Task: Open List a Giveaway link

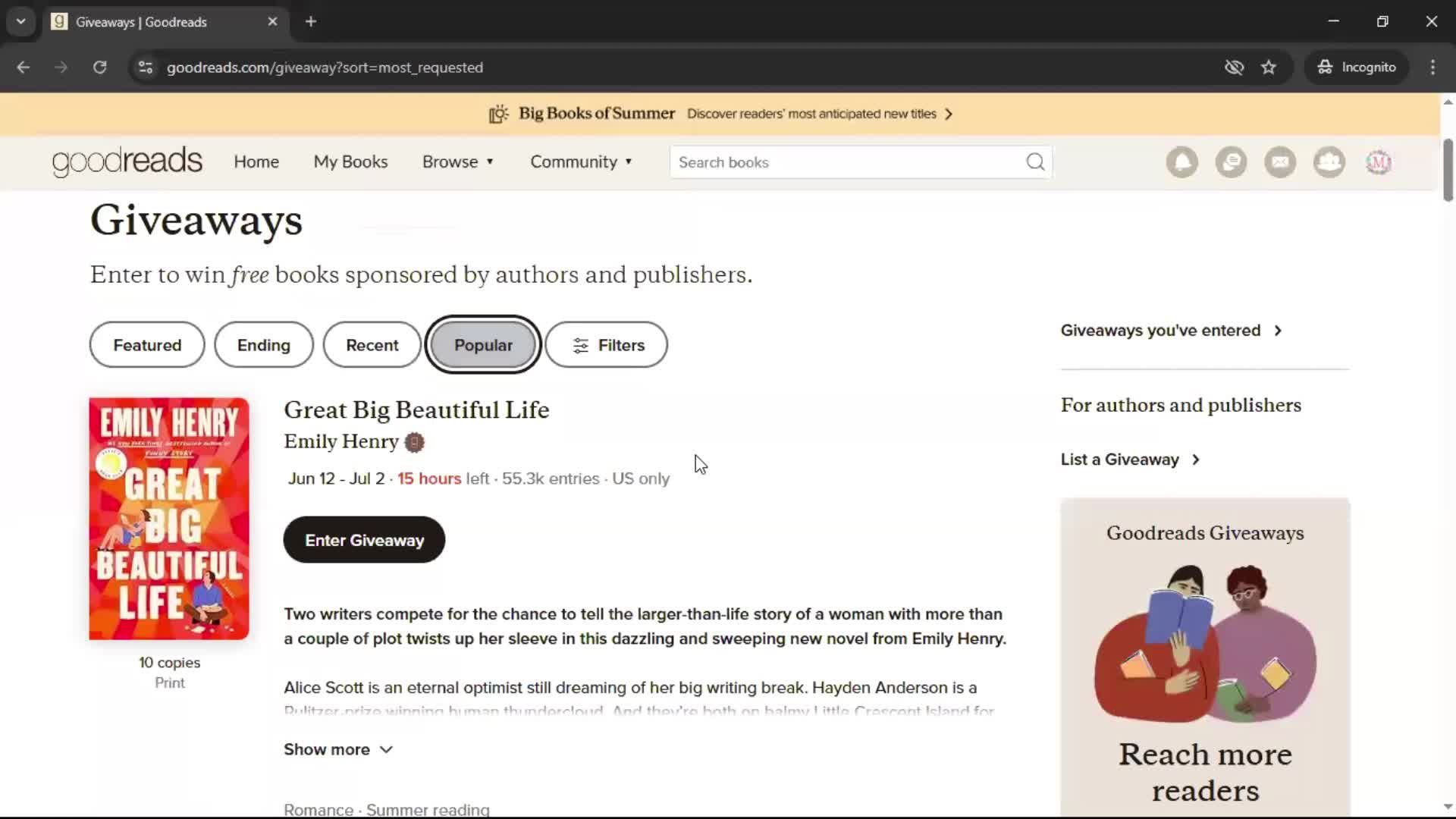Action: 1130,460
